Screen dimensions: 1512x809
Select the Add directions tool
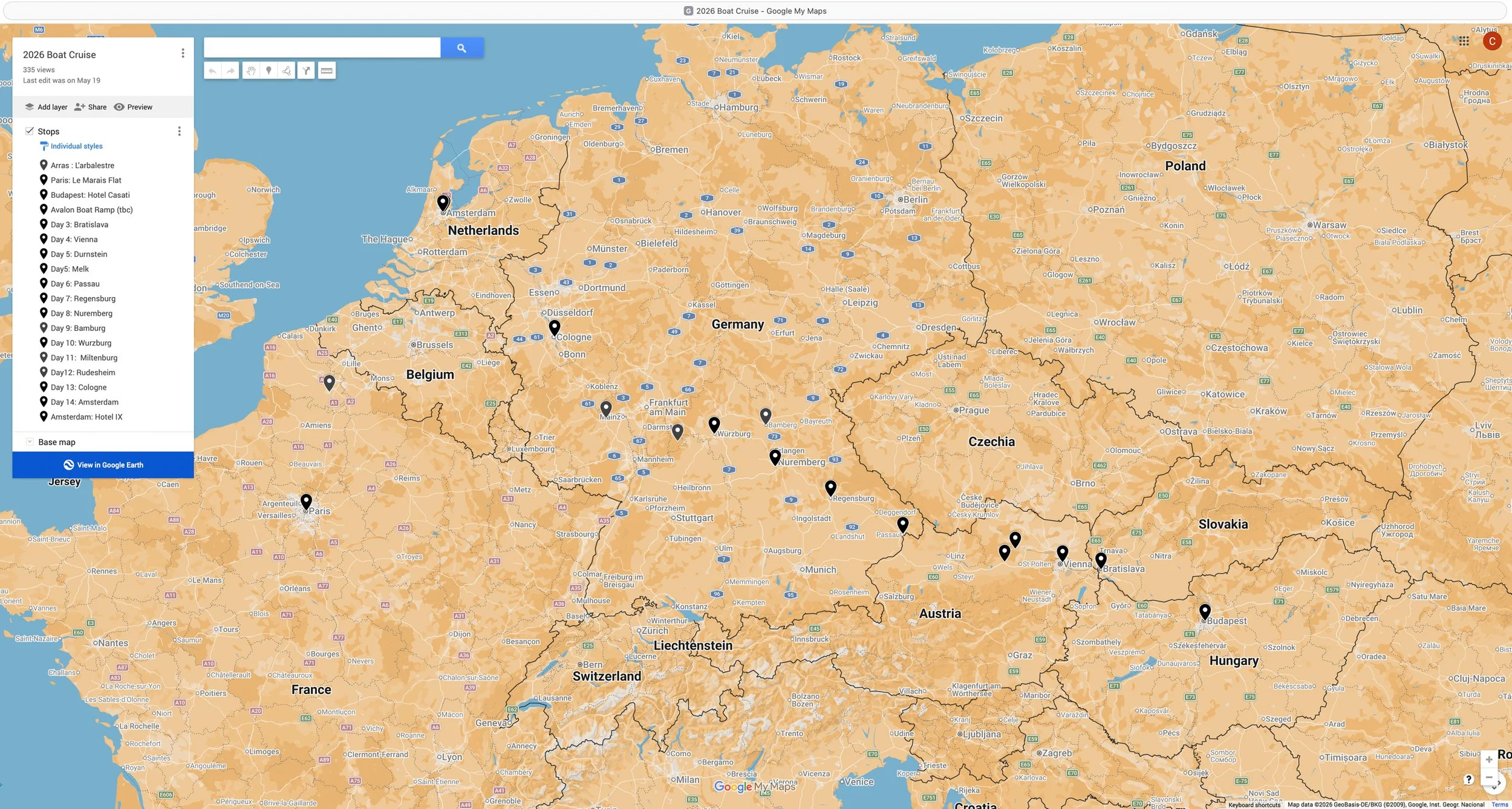[x=306, y=71]
